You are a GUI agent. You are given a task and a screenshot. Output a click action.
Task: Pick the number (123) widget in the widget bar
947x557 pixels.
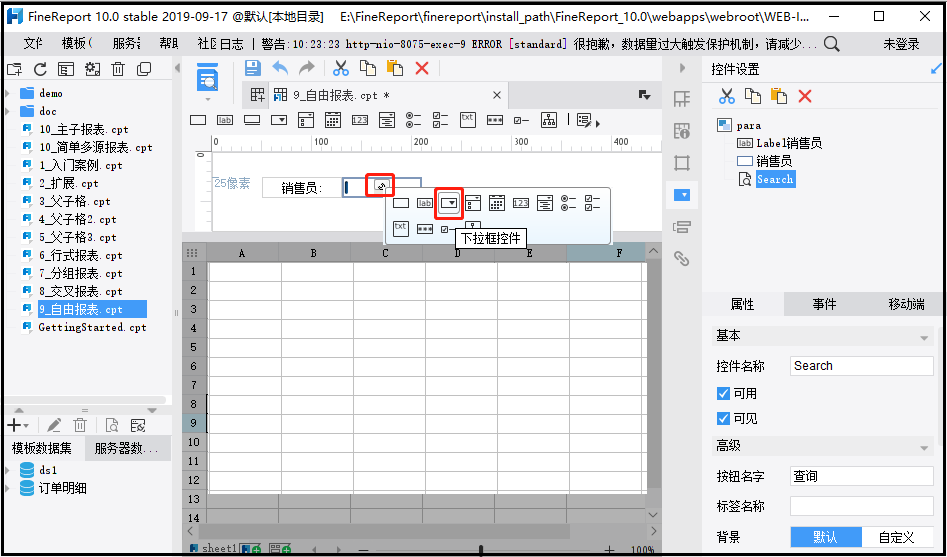click(359, 120)
